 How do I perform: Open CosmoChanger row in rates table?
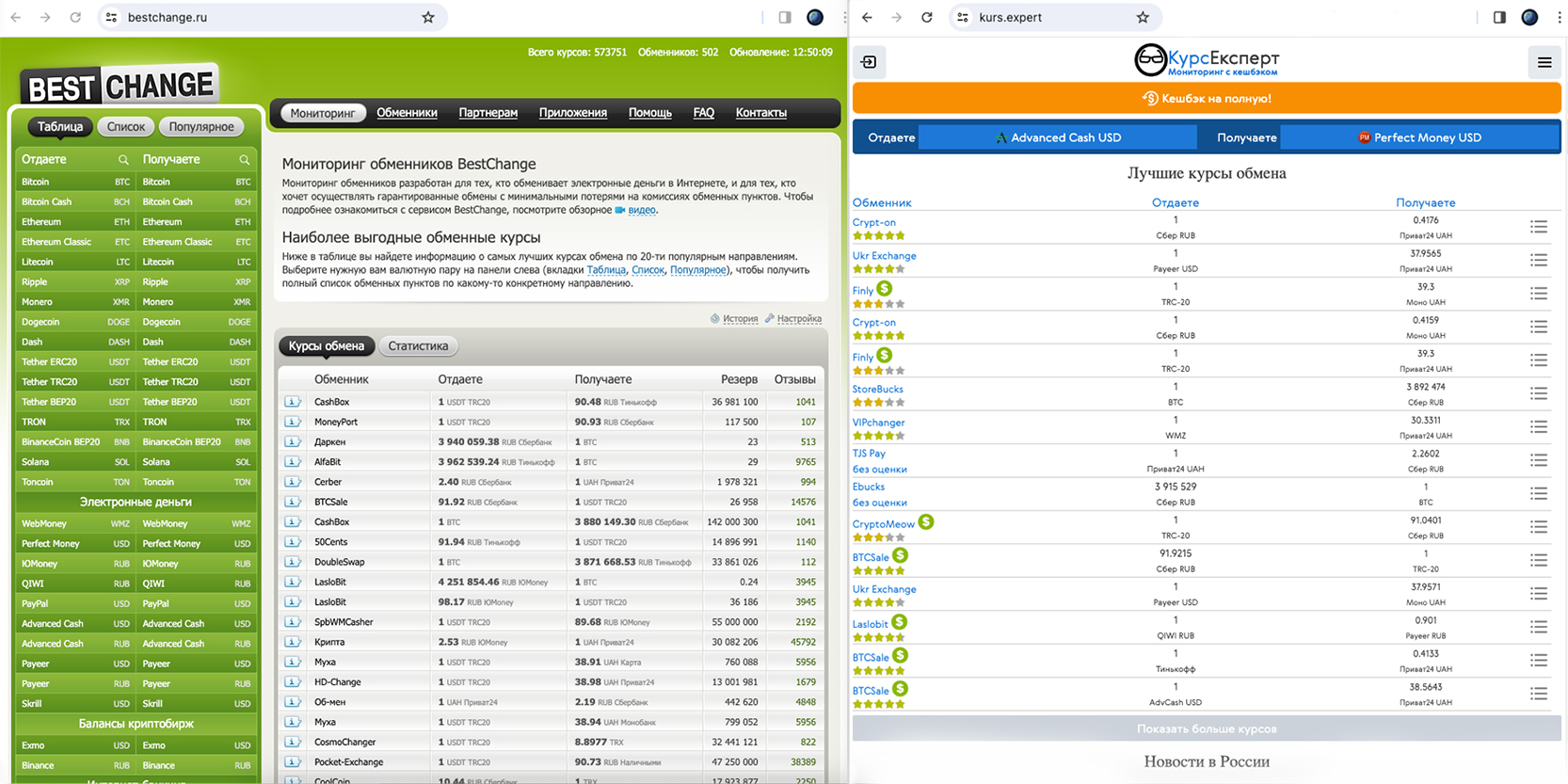coord(552,742)
